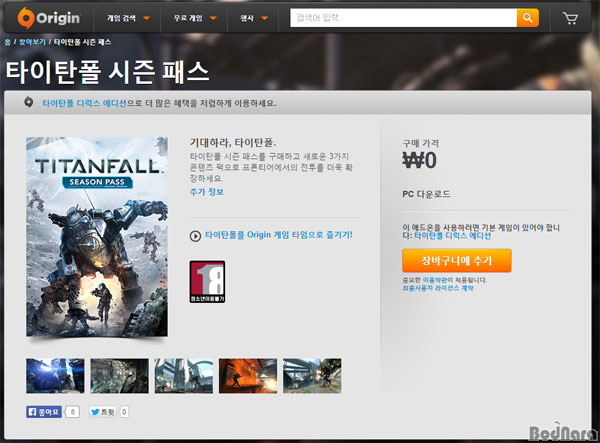Expand the 무료 게임 dropdown menu
This screenshot has height=443, width=600.
(x=195, y=18)
